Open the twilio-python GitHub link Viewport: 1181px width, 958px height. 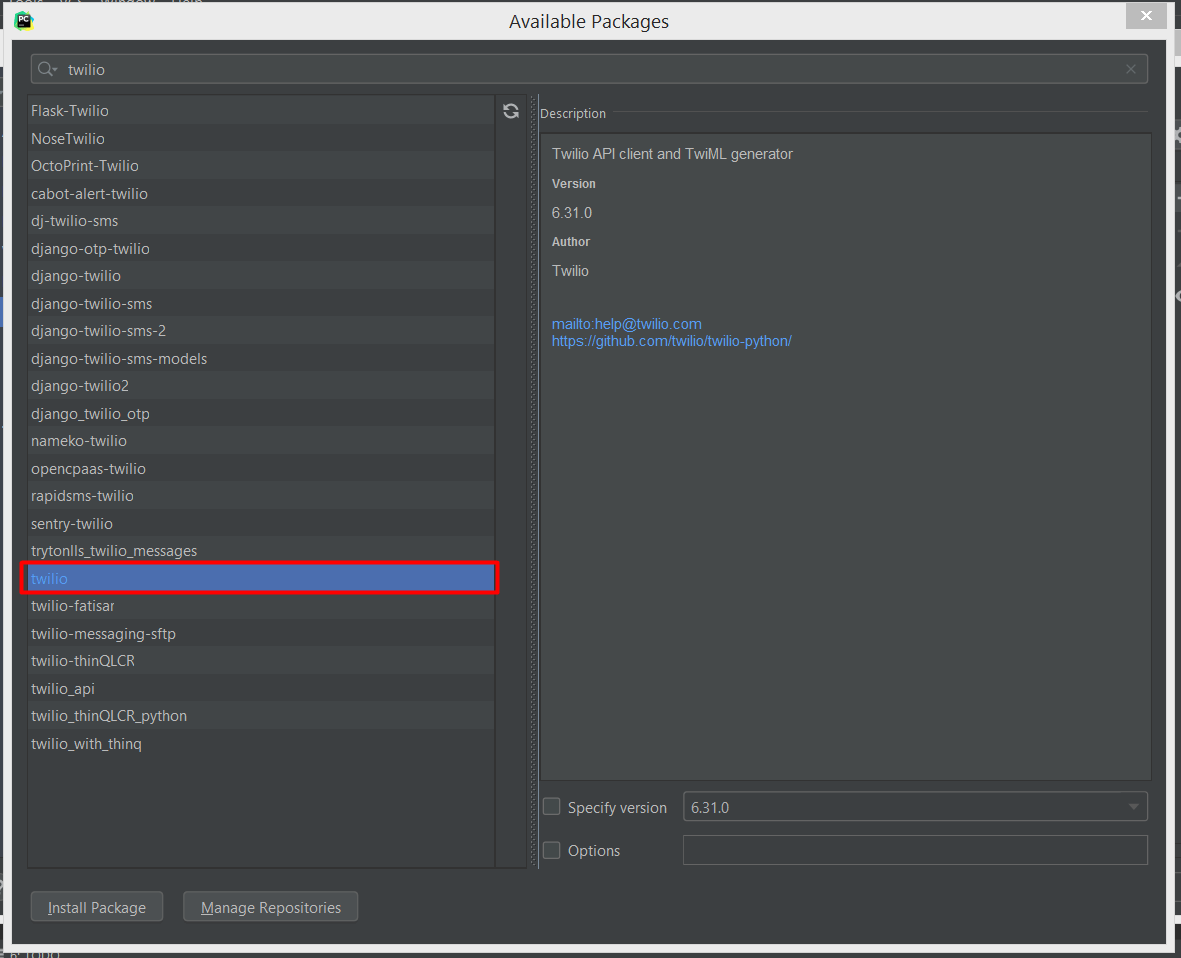[671, 341]
